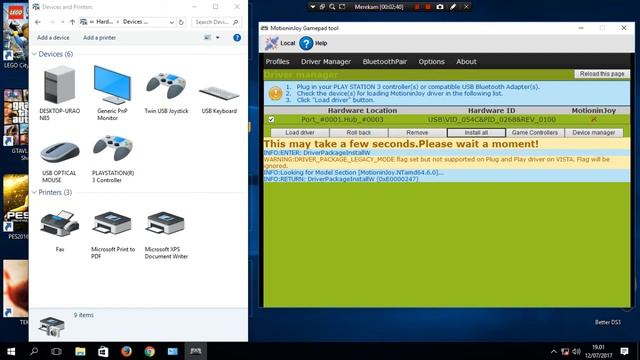
Task: Click the Devices and Printers help icon
Action: click(237, 38)
